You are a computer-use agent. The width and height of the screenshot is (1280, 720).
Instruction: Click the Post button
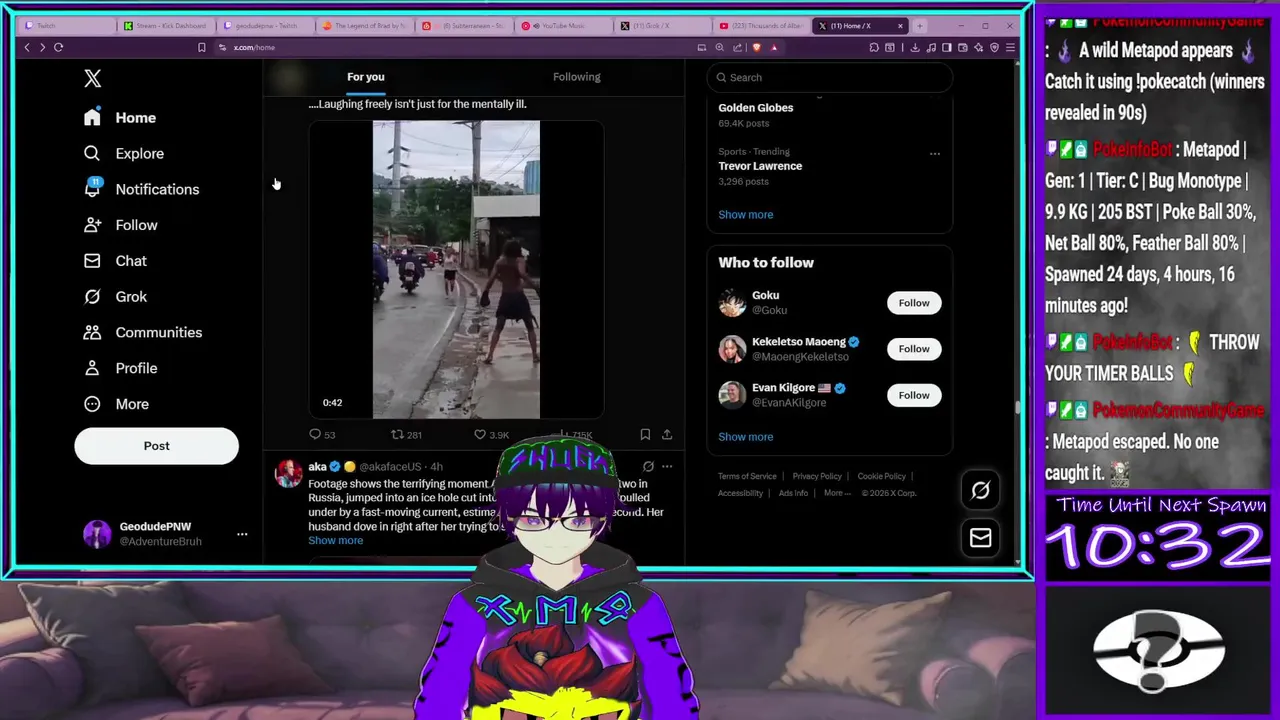(x=156, y=446)
